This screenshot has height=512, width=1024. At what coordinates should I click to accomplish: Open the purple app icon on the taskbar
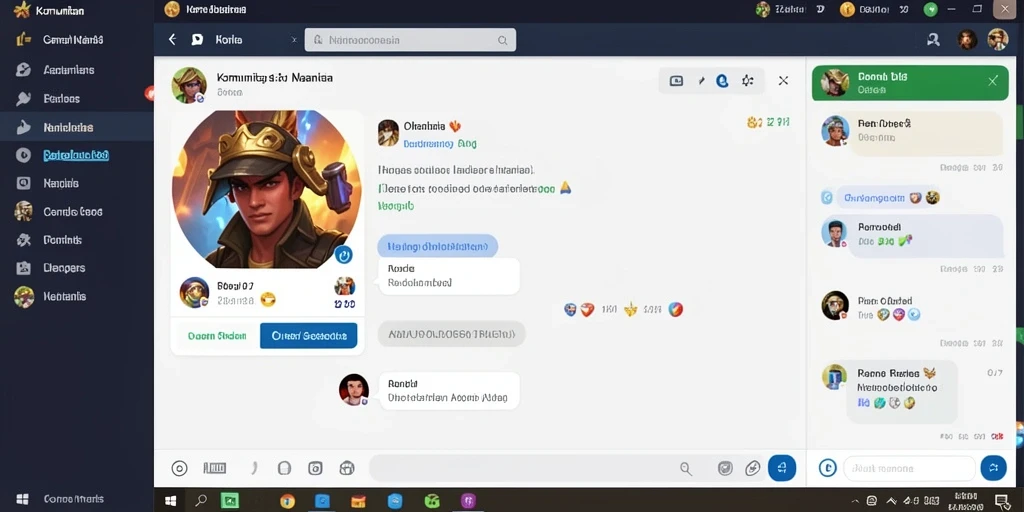468,501
